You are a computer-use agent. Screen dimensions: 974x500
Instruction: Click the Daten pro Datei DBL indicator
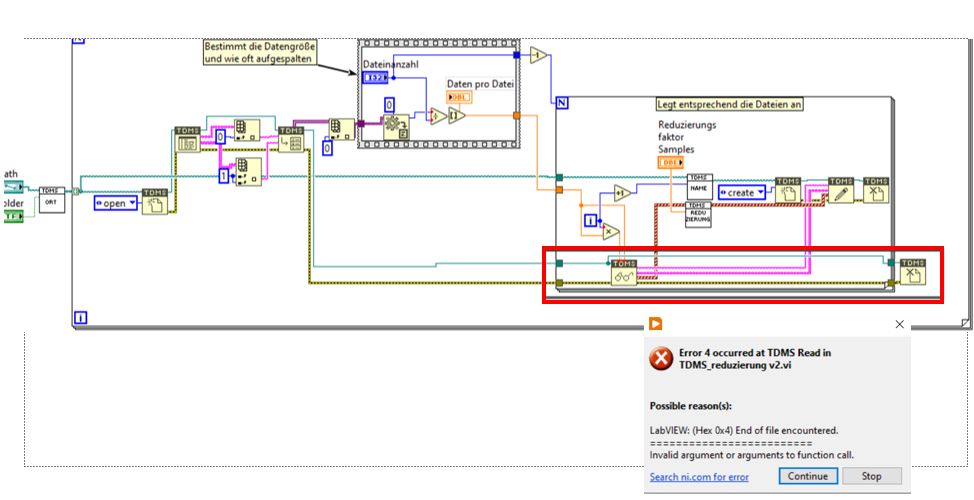pyautogui.click(x=460, y=97)
